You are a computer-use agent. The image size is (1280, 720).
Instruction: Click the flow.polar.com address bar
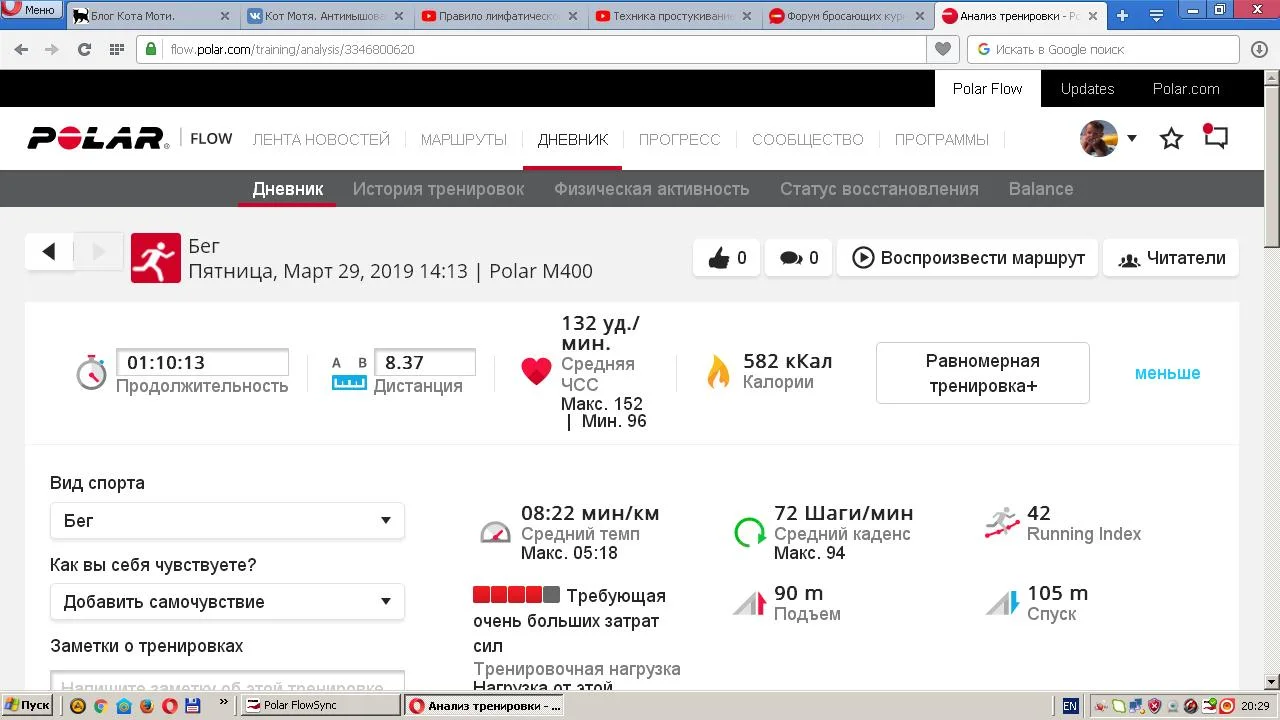click(531, 49)
